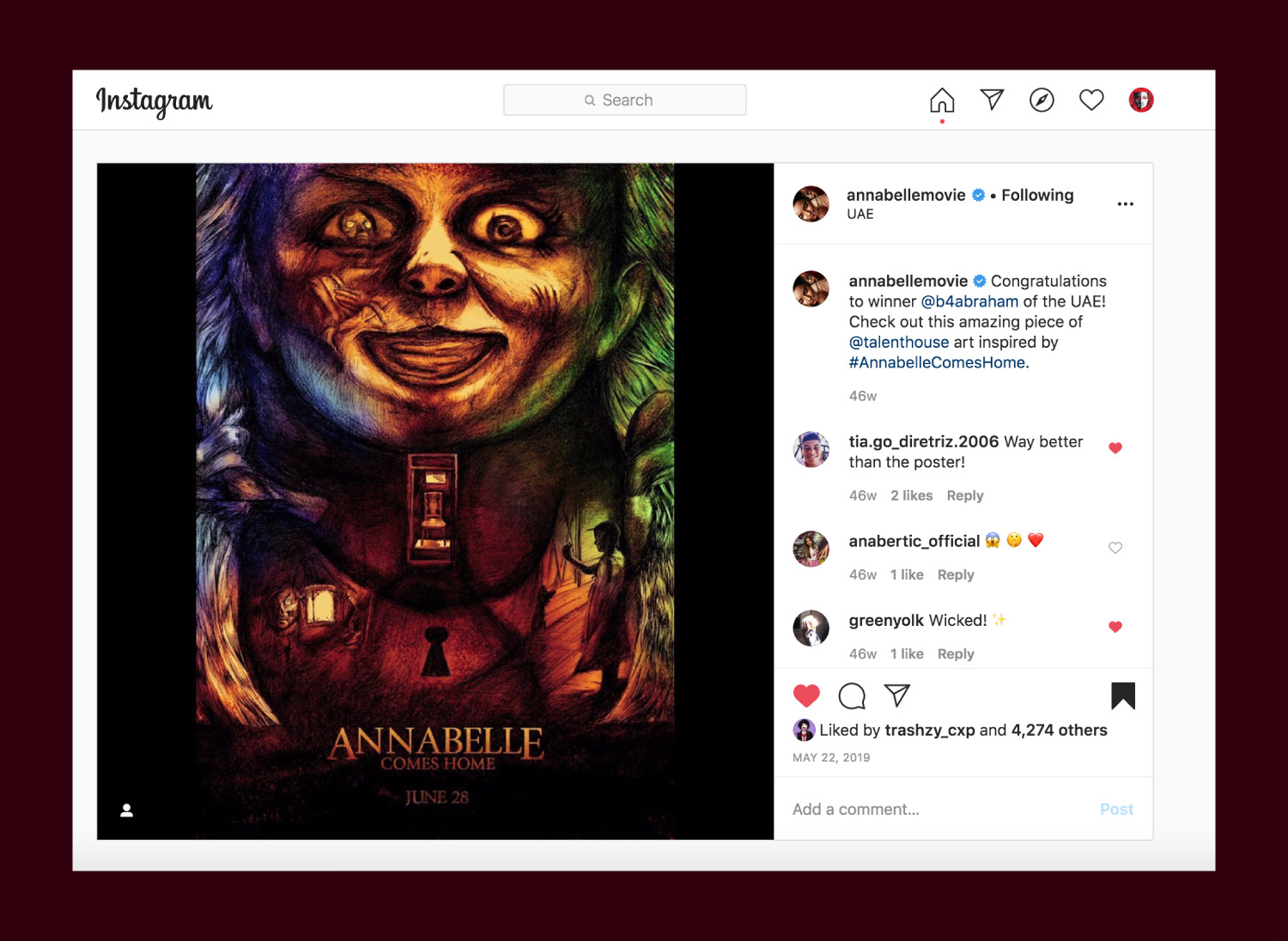Open anabertic_official's avatar
Screen dimensions: 1288x941
point(811,549)
